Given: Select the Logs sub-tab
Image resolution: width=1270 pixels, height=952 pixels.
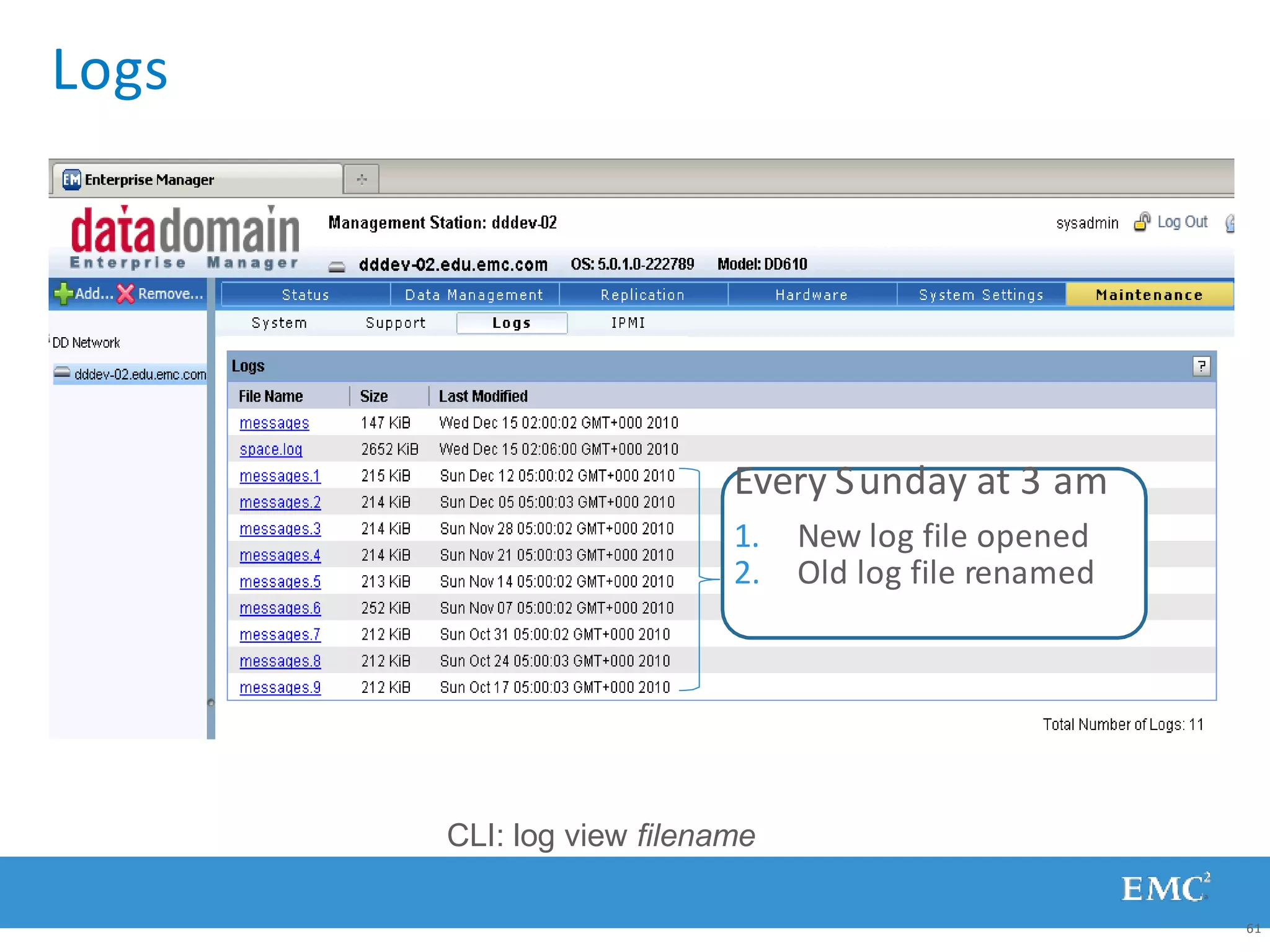Looking at the screenshot, I should (512, 323).
